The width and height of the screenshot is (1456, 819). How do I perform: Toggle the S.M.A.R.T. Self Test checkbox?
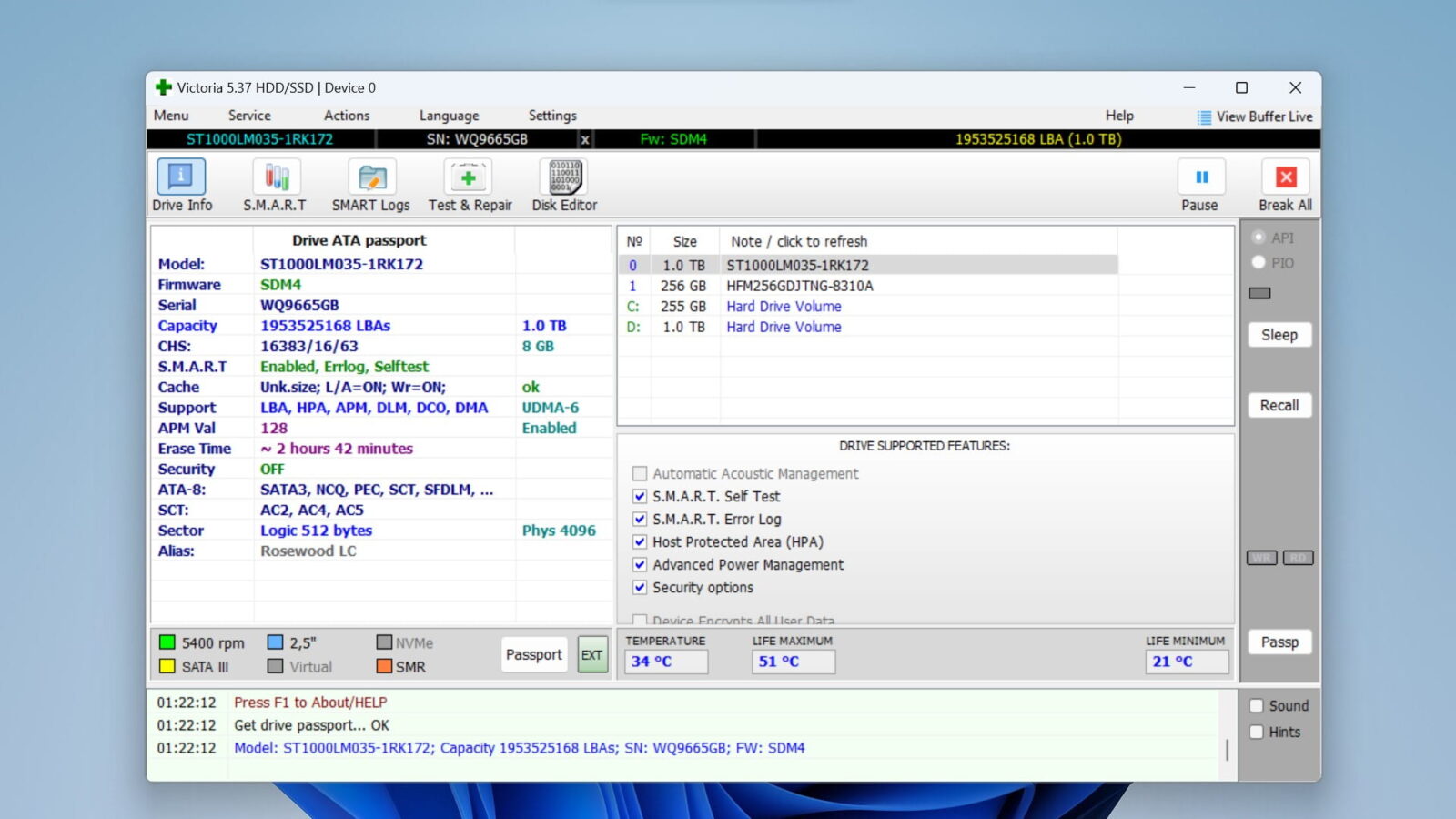tap(641, 496)
